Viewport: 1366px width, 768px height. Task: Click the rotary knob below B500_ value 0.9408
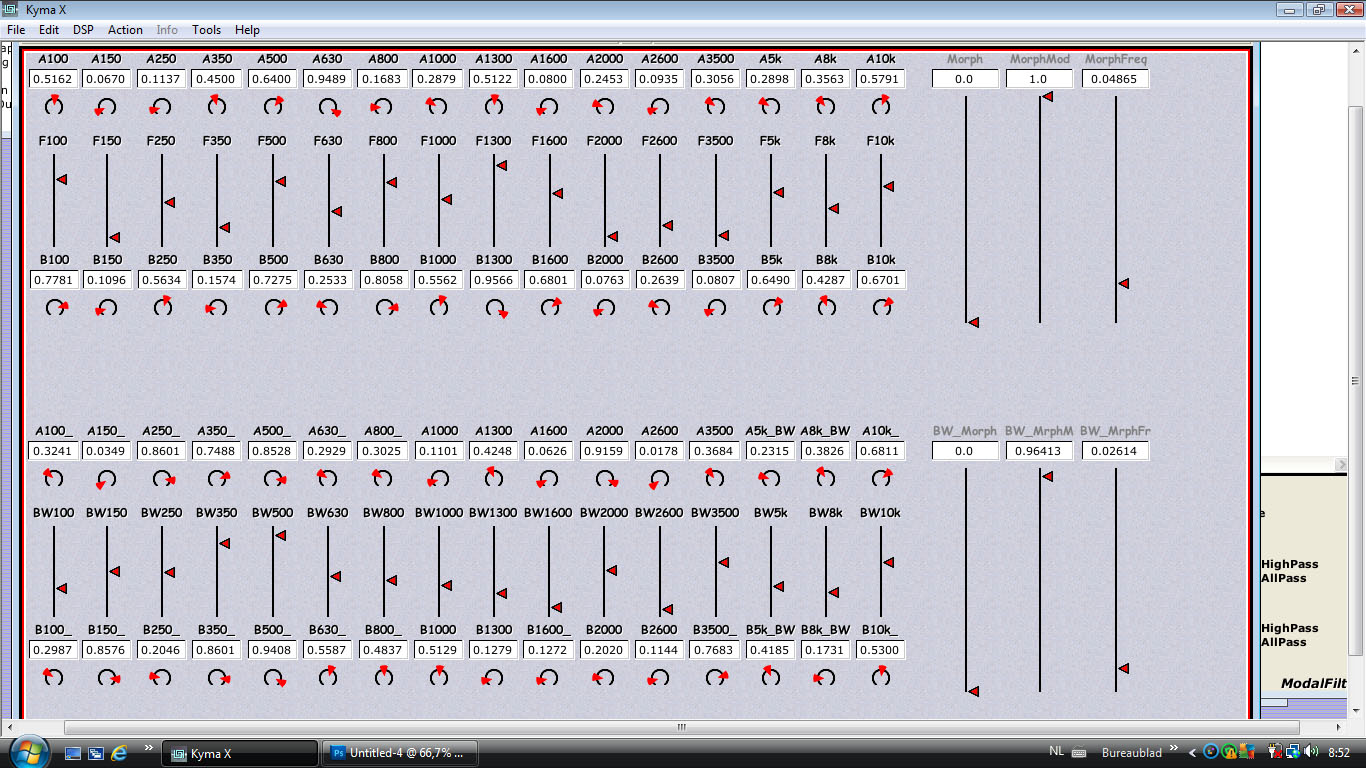[x=273, y=678]
